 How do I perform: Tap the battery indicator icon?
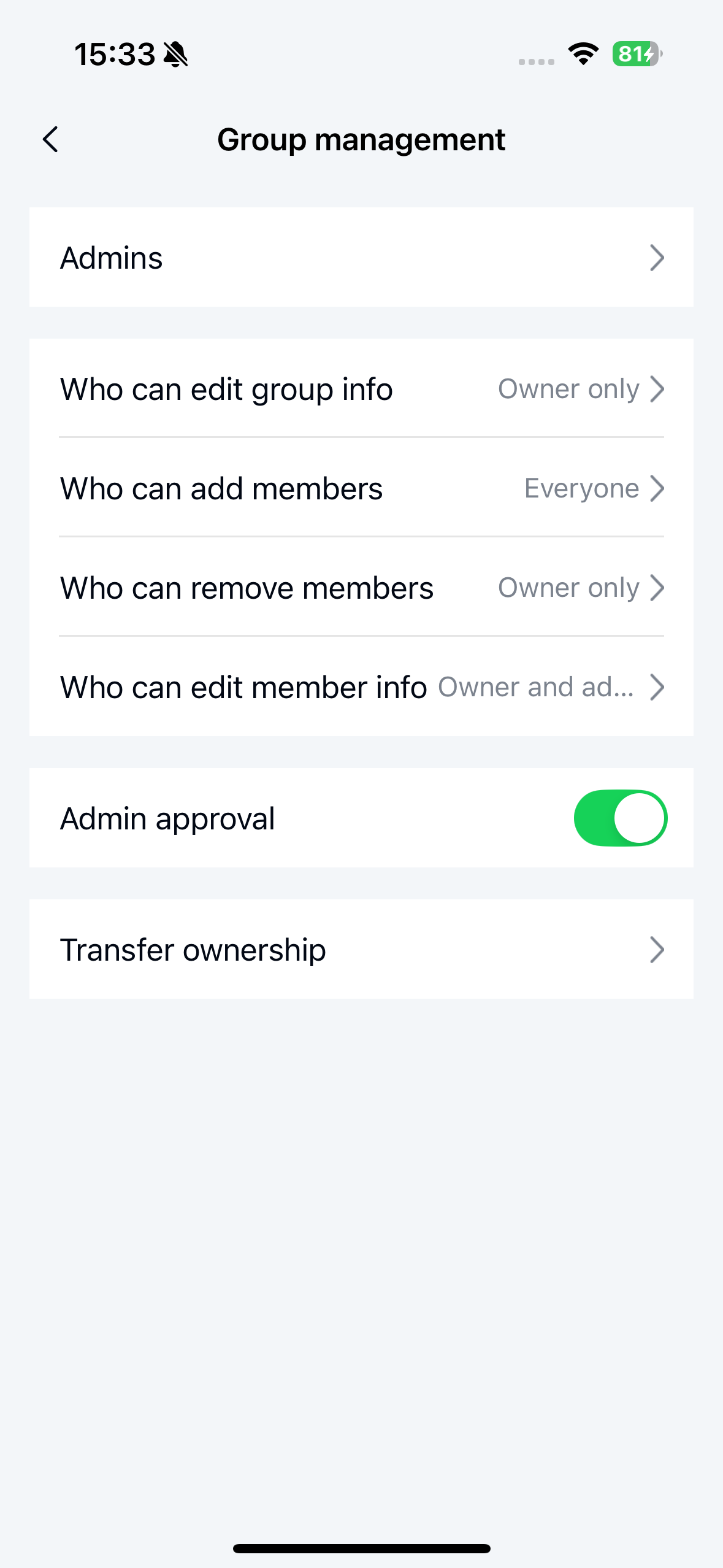pyautogui.click(x=637, y=54)
